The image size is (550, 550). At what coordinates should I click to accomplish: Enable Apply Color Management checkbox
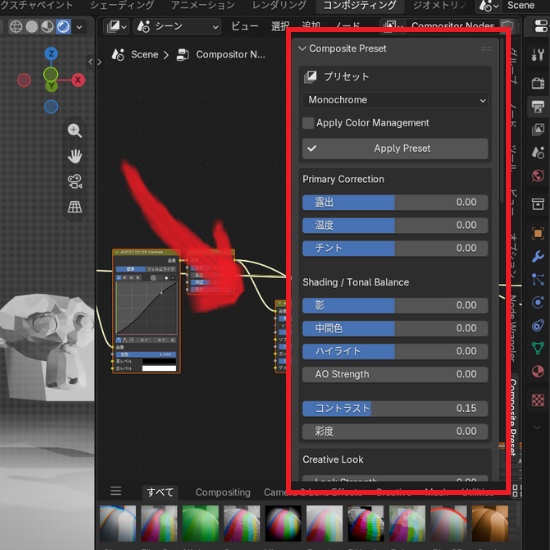(308, 123)
